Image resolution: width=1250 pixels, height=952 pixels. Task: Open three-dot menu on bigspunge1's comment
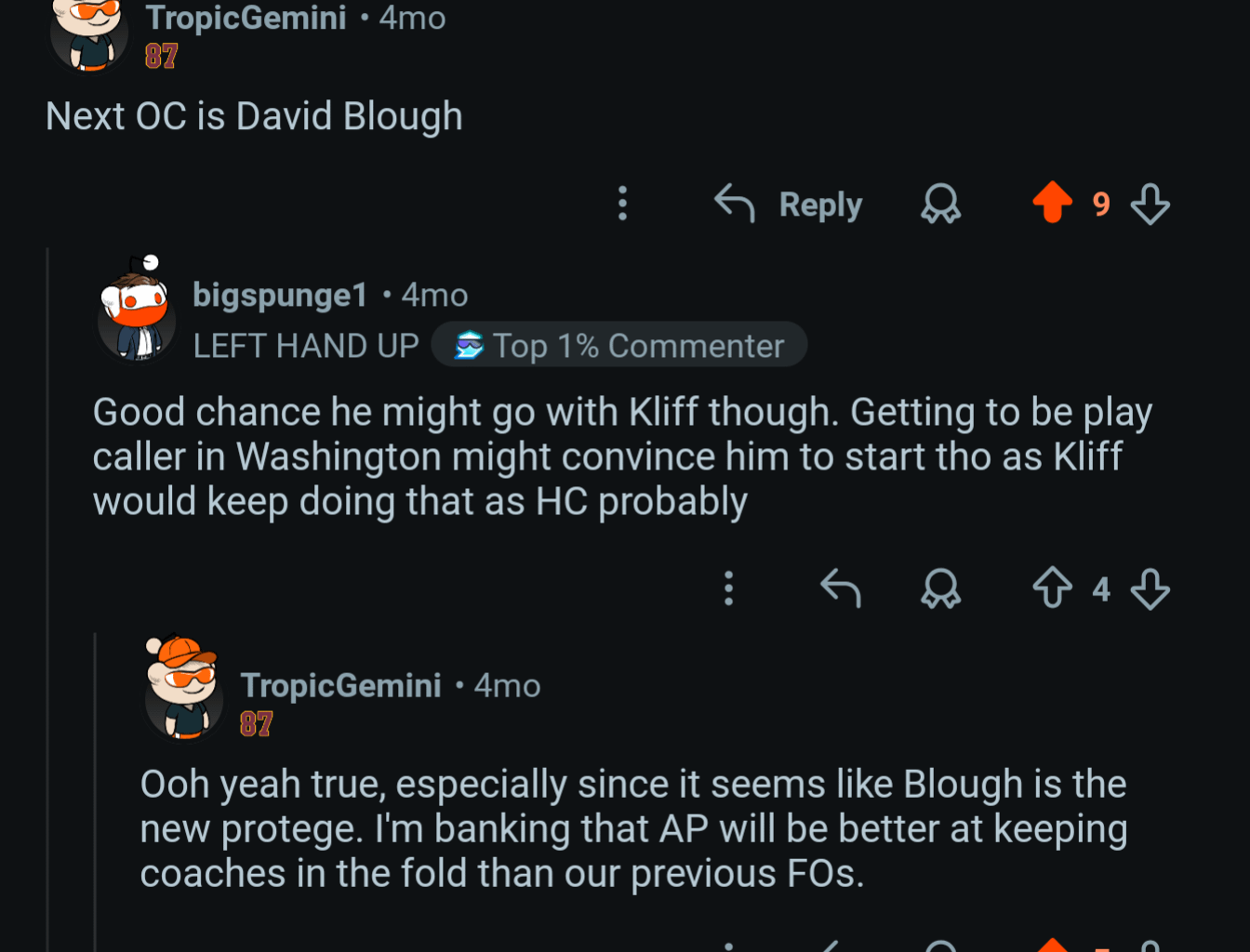click(x=729, y=588)
